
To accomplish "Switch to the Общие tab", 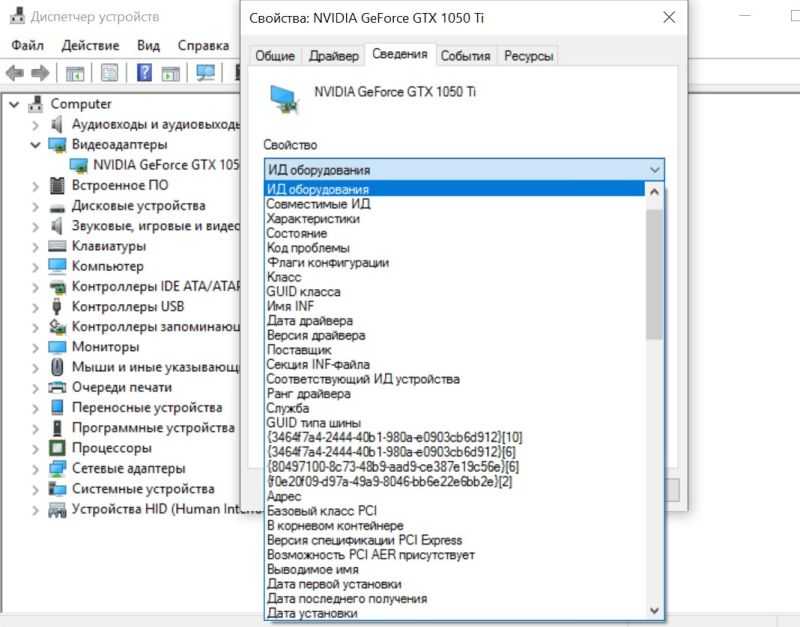I will (275, 56).
